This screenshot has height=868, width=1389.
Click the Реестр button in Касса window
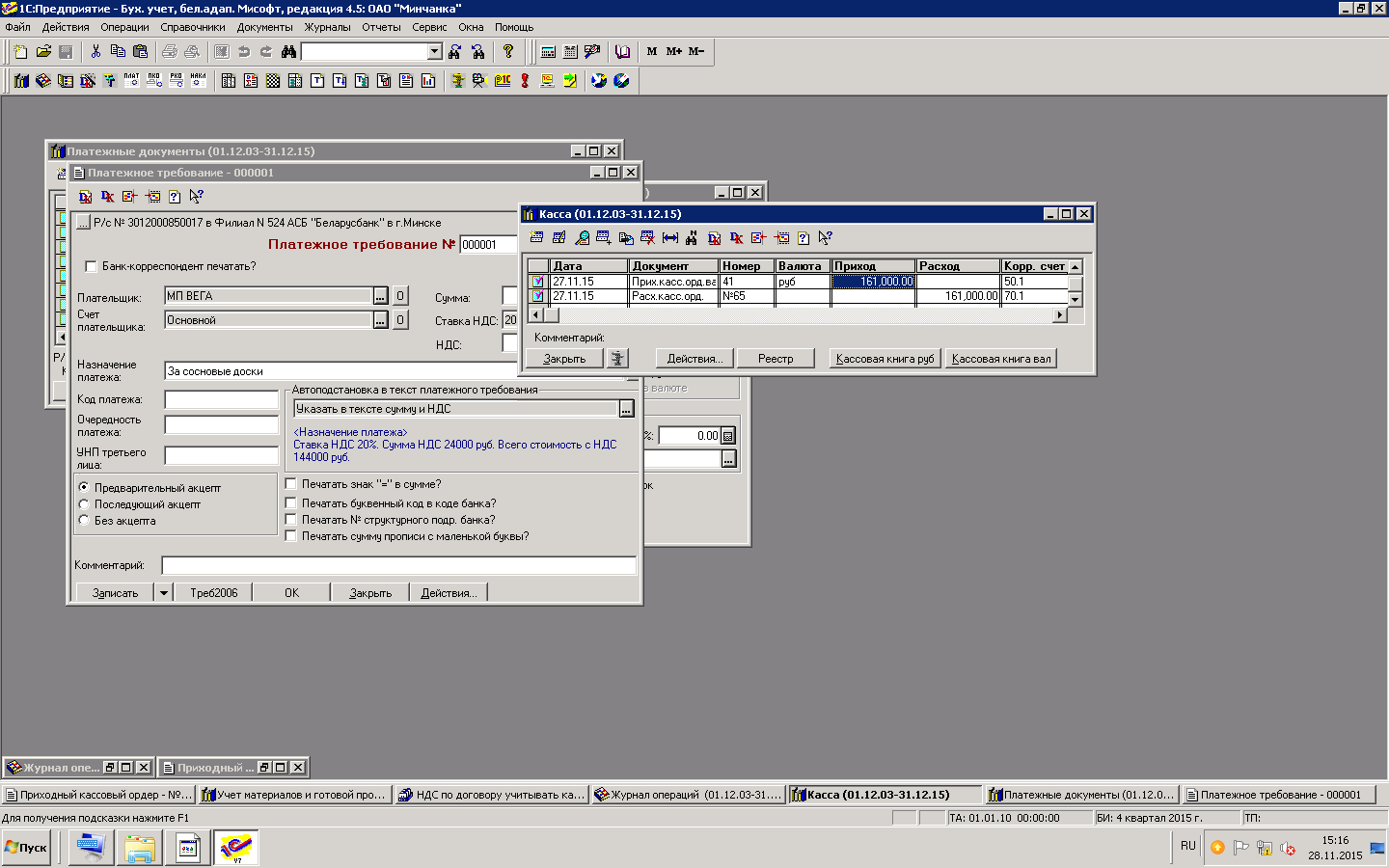click(776, 358)
